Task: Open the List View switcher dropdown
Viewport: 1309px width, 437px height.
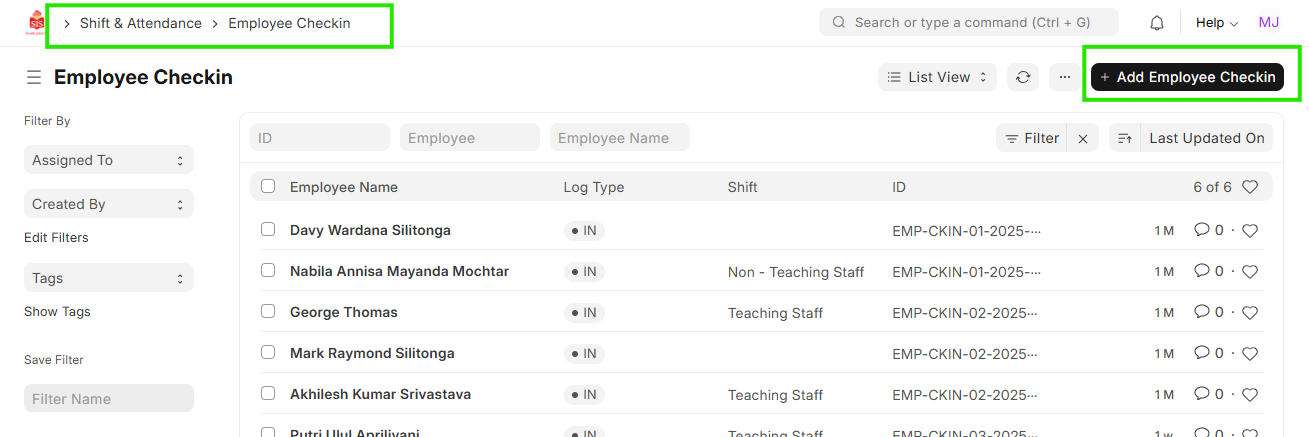Action: tap(937, 77)
